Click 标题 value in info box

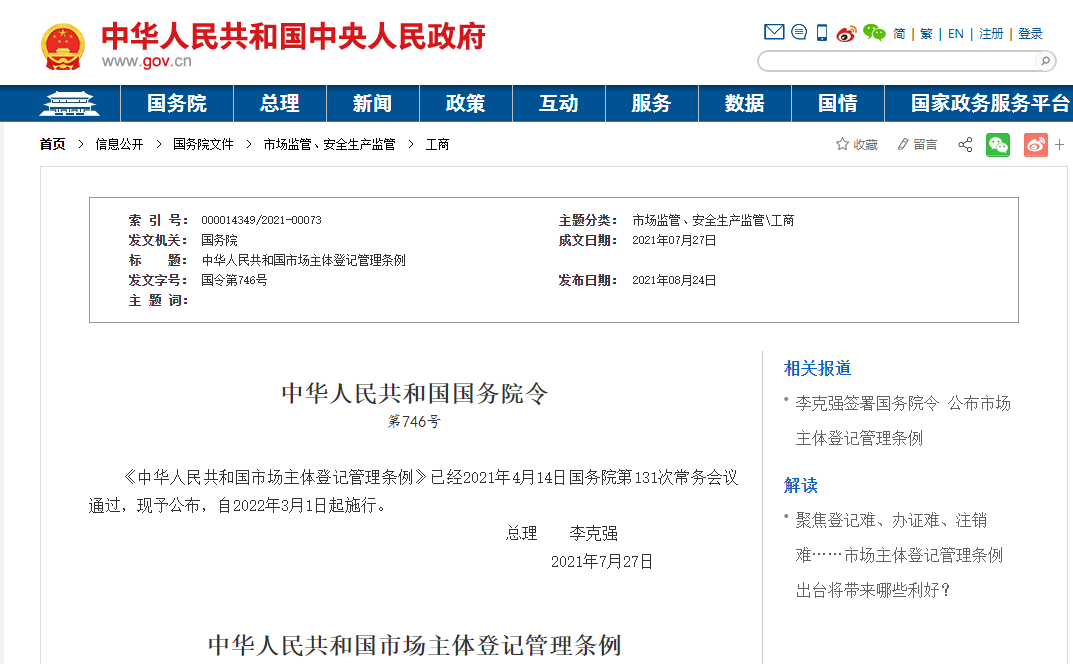(x=303, y=260)
